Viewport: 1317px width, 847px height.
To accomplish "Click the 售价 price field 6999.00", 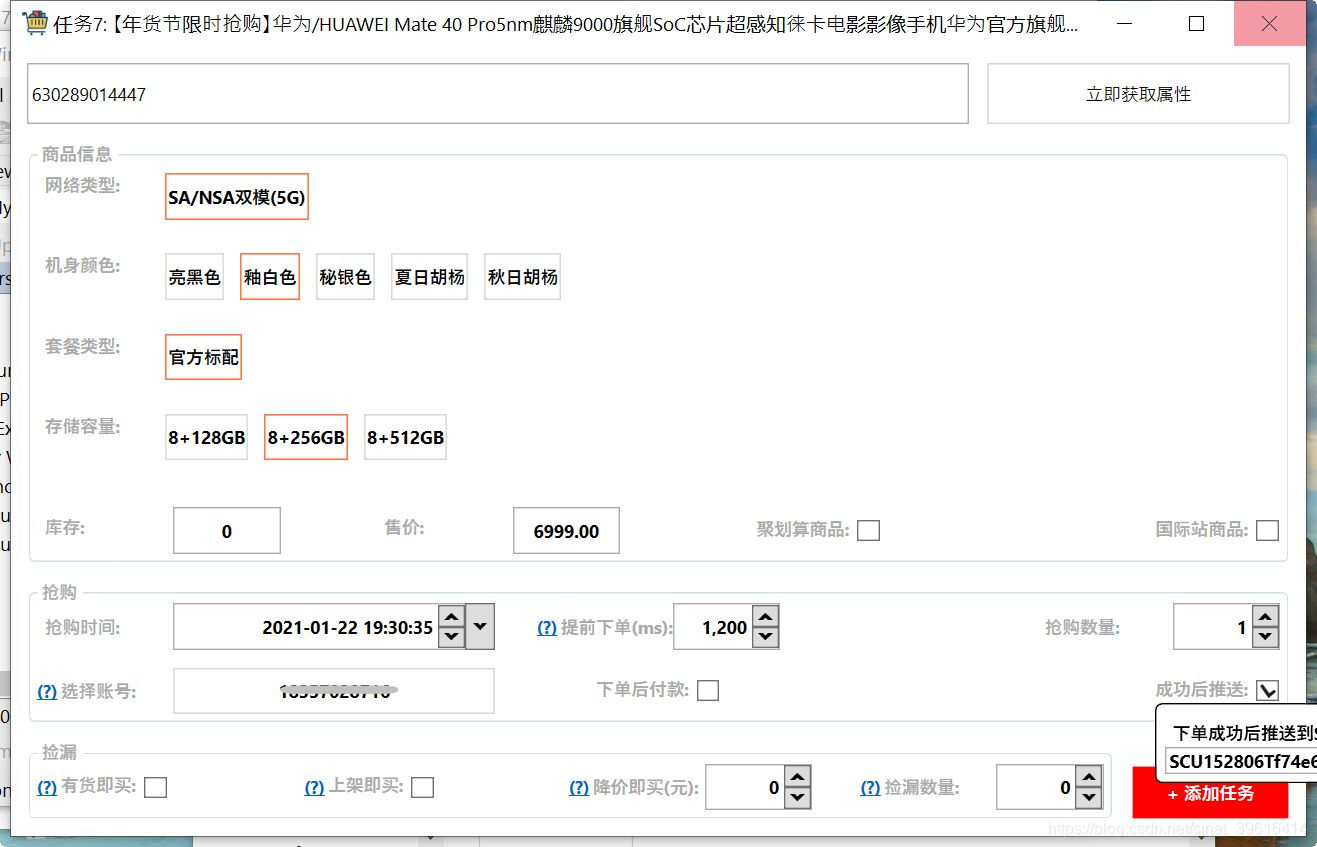I will [566, 531].
